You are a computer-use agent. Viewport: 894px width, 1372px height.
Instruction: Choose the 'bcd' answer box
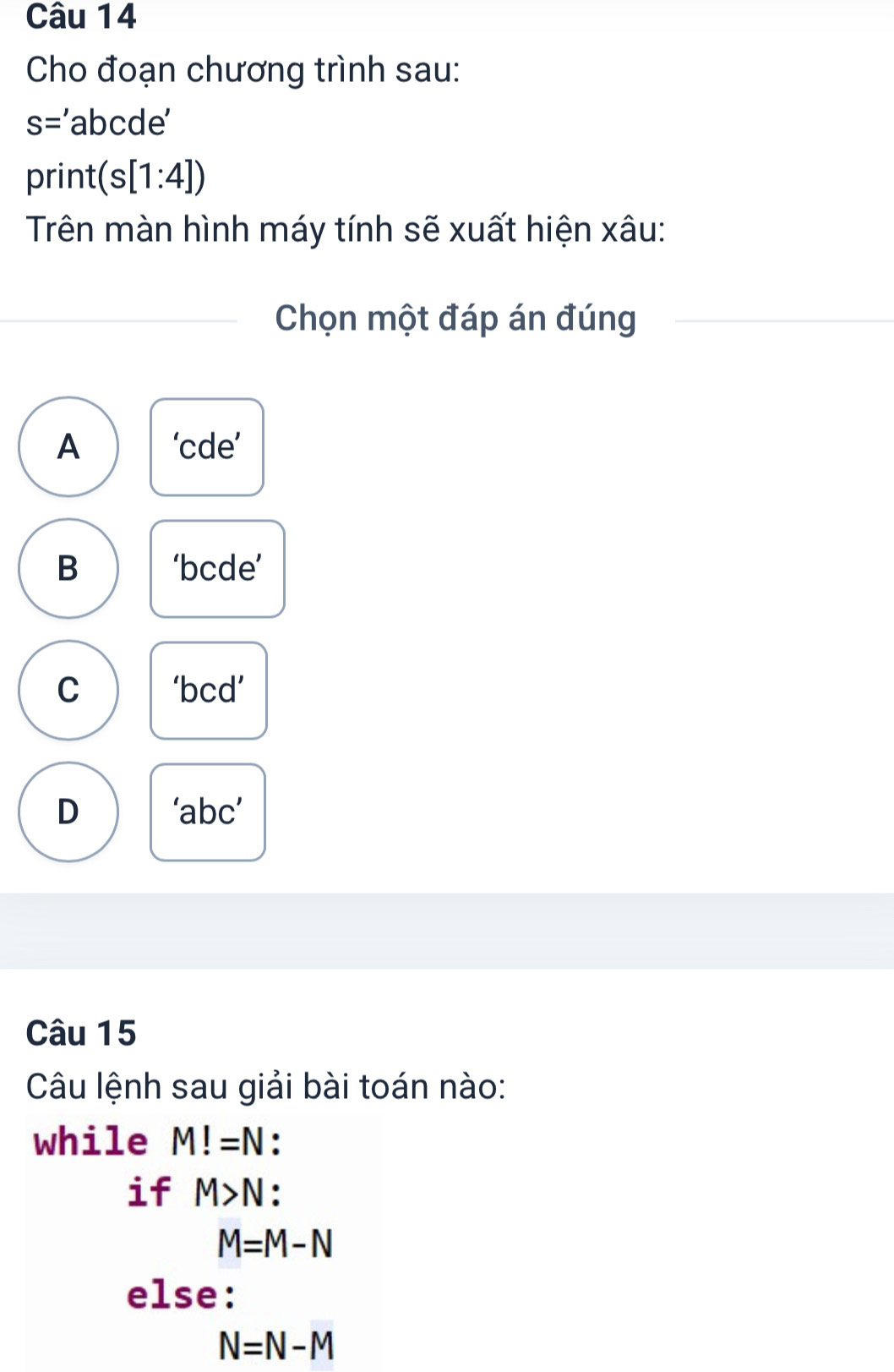(209, 690)
